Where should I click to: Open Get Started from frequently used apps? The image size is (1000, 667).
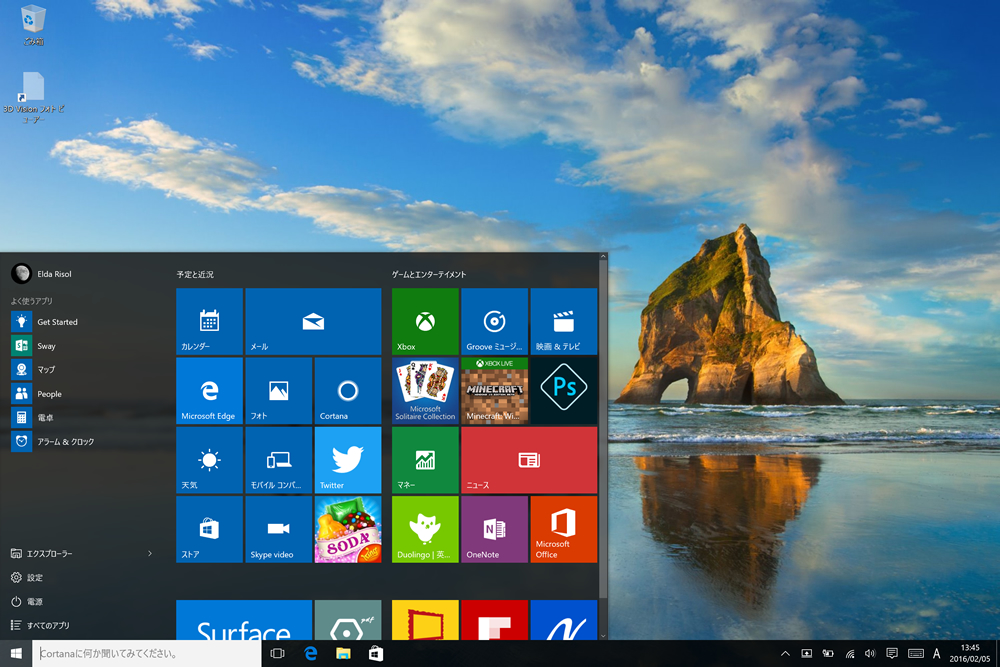click(x=83, y=322)
